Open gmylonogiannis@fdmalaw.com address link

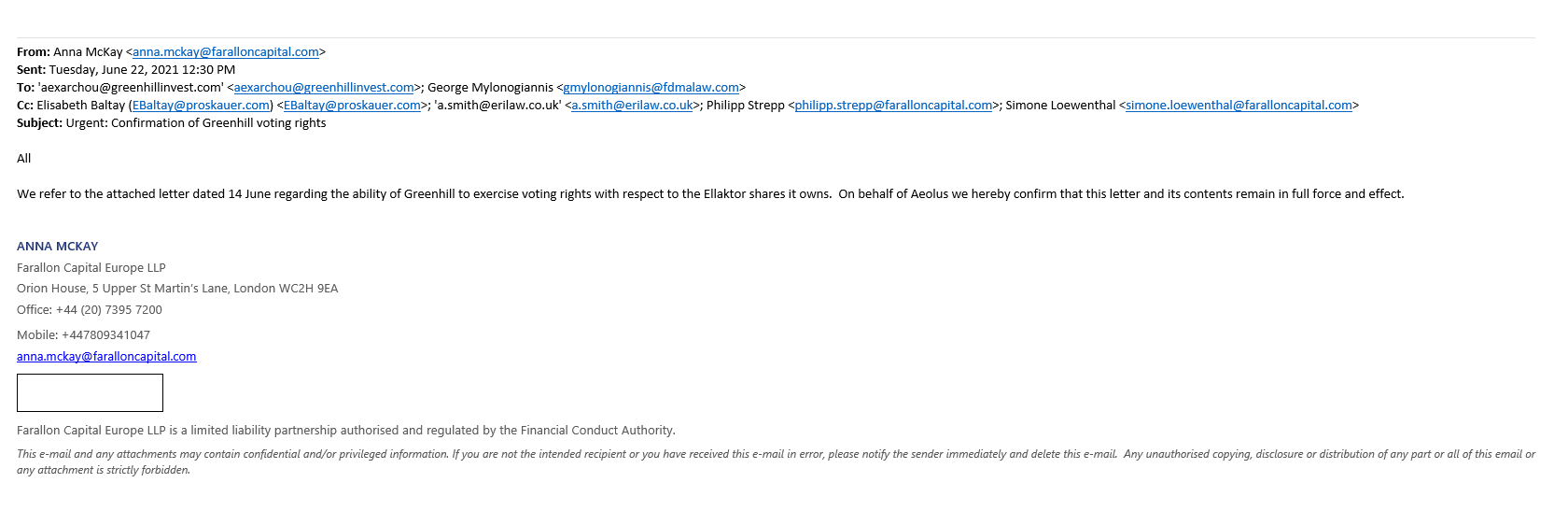(651, 88)
